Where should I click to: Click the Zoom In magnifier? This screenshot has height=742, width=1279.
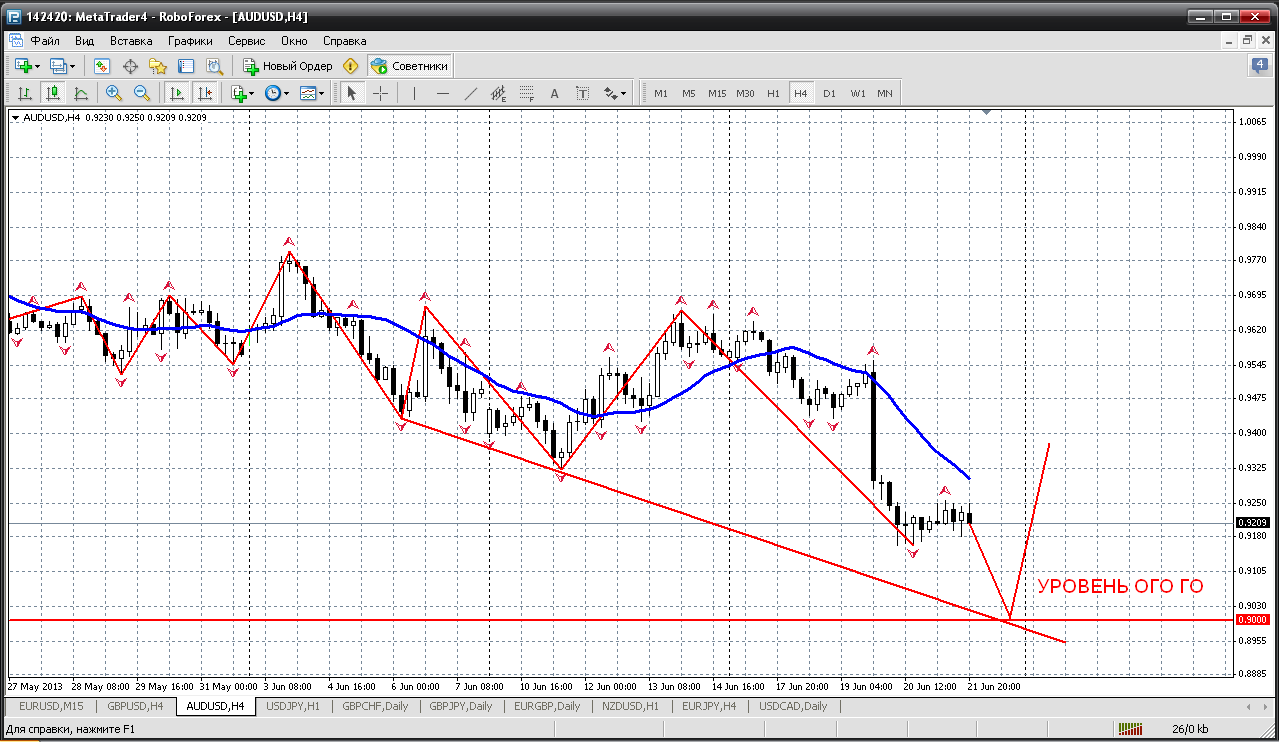(x=114, y=93)
